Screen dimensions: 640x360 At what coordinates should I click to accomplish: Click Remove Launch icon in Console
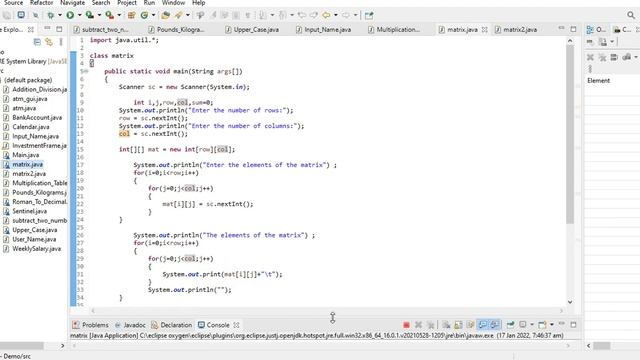418,325
